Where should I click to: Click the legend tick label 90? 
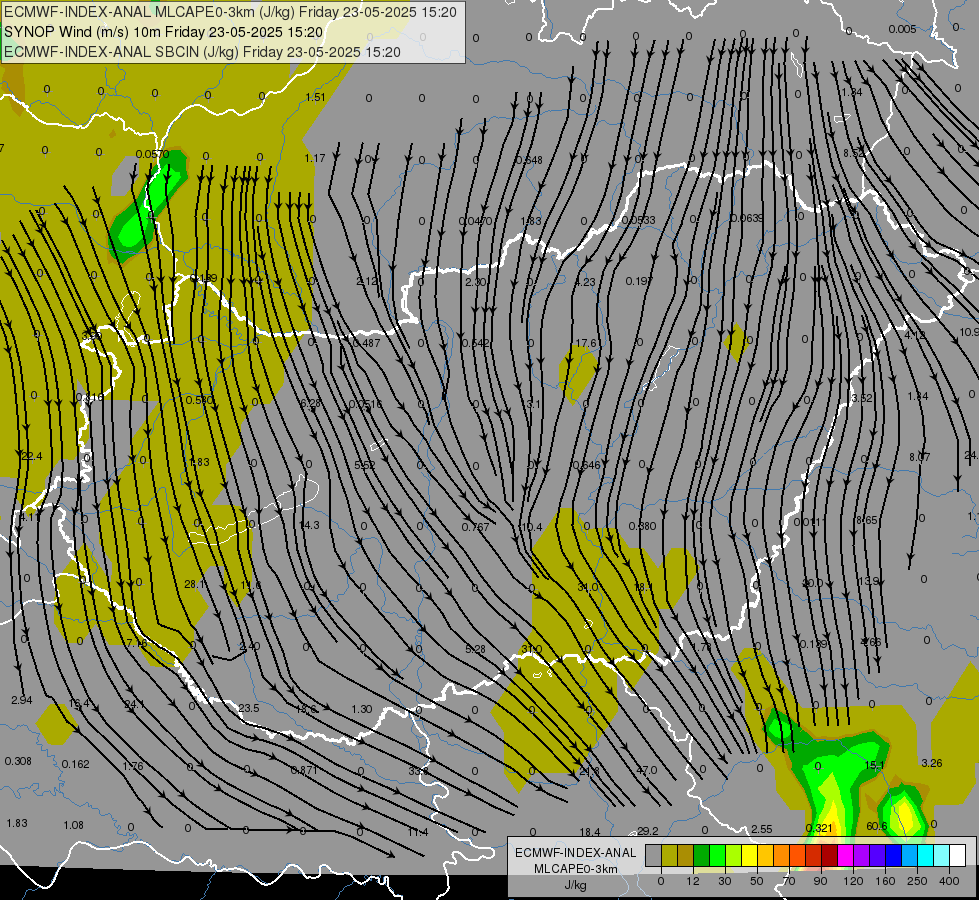click(820, 881)
